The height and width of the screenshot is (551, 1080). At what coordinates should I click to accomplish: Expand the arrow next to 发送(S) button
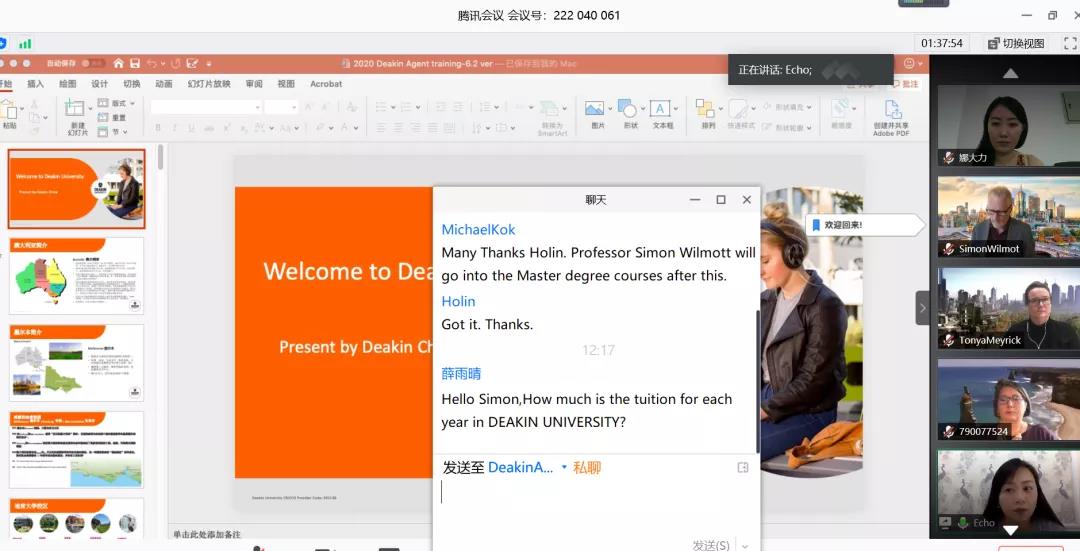click(745, 545)
